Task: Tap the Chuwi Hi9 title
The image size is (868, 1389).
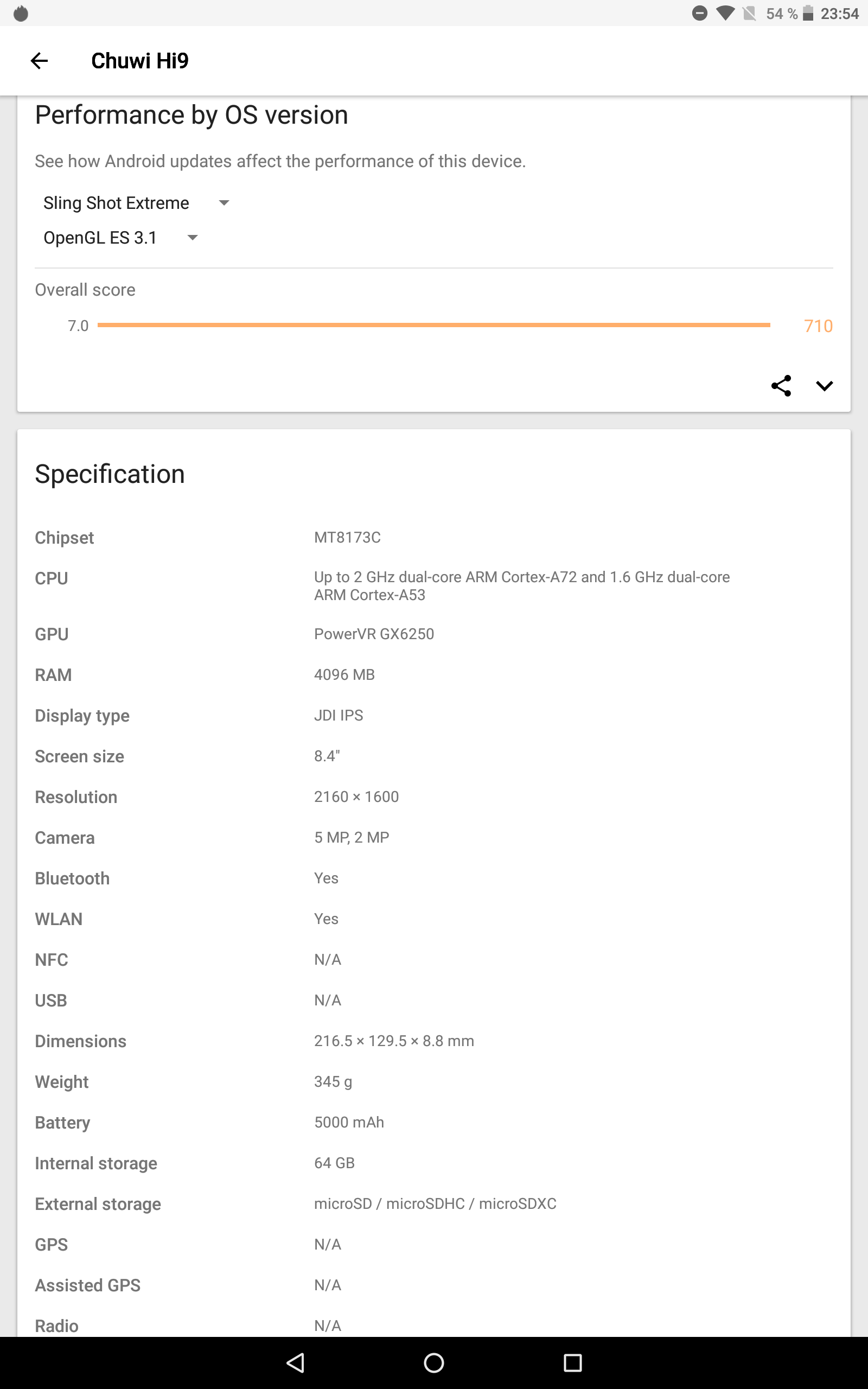Action: (x=139, y=61)
